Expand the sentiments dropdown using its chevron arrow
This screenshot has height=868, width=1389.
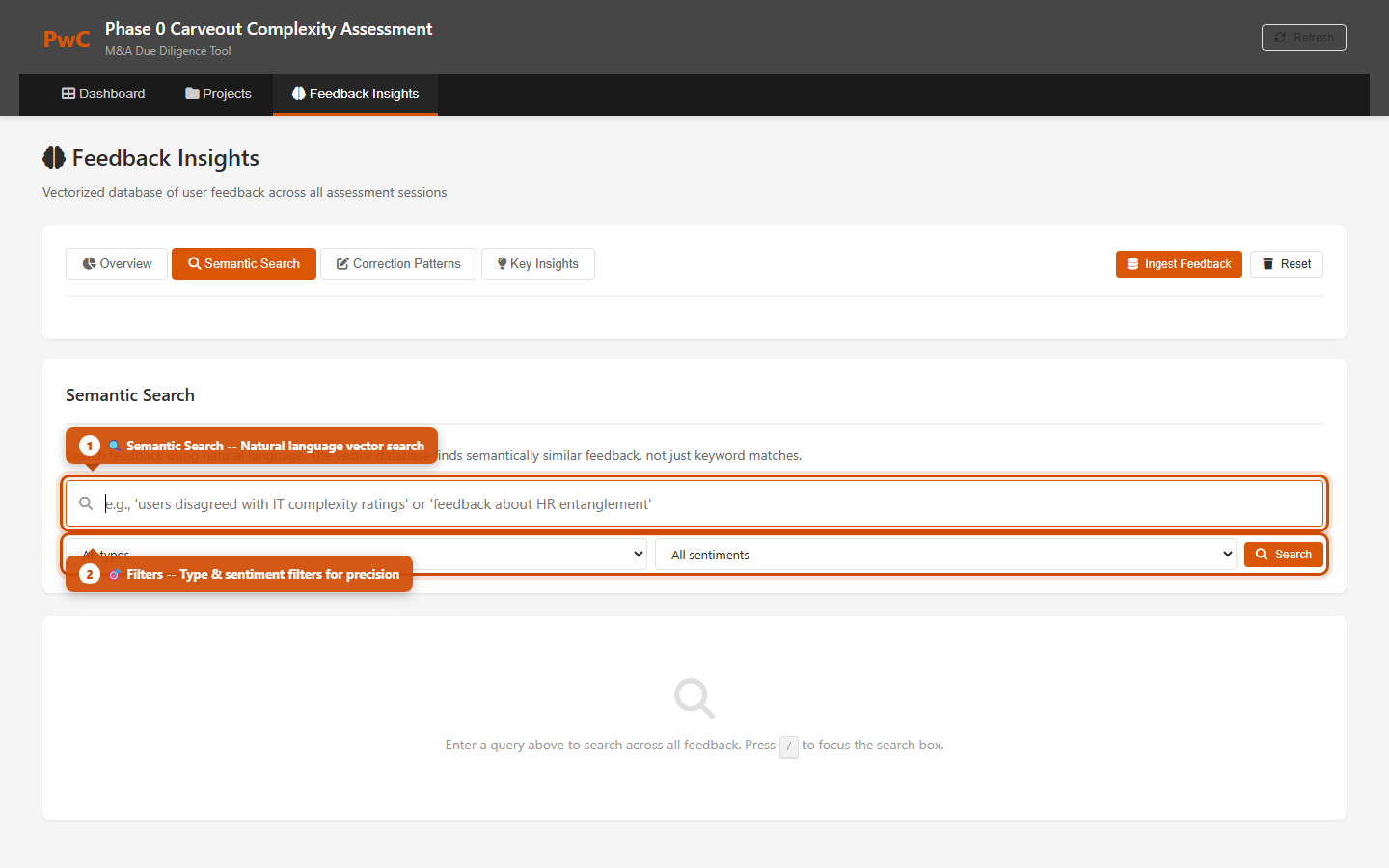[1229, 554]
